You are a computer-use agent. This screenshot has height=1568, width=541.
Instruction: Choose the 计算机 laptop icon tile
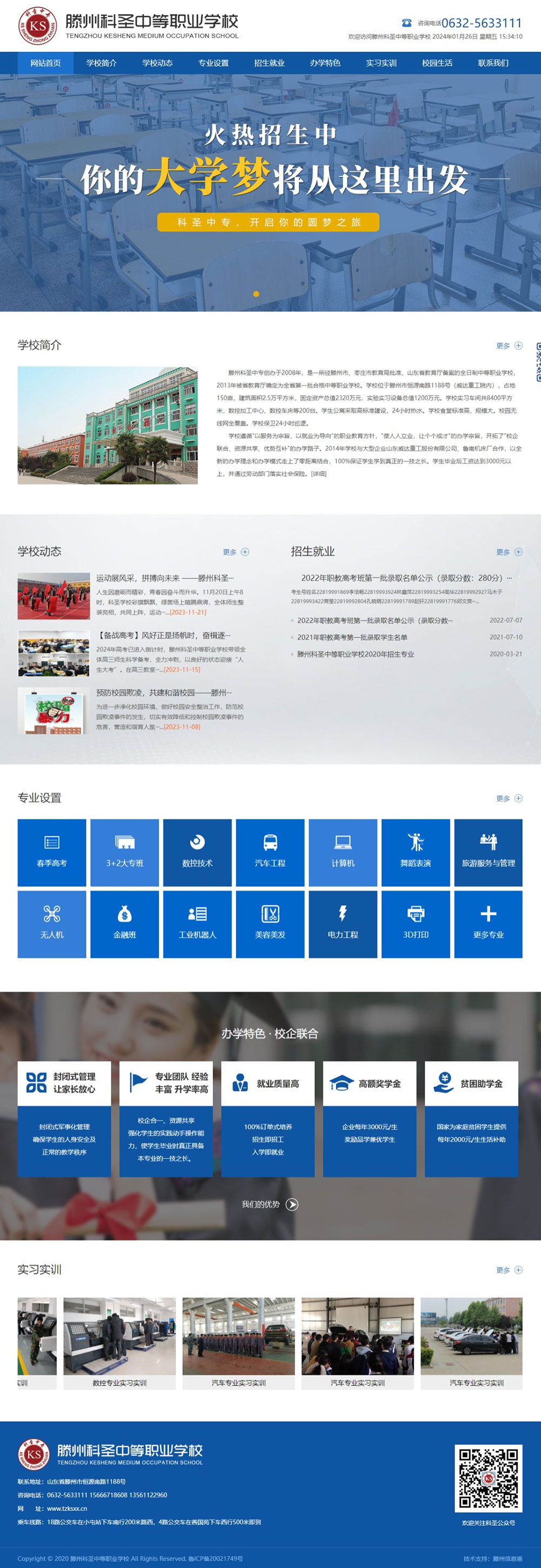(x=343, y=843)
